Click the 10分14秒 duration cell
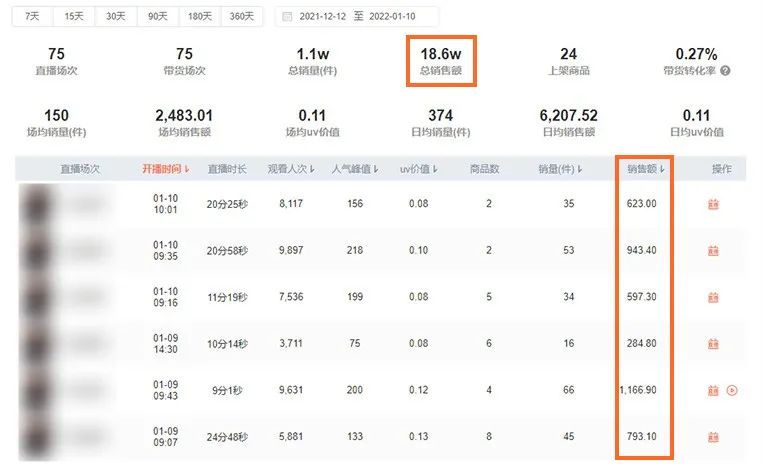This screenshot has width=762, height=464. [227, 344]
